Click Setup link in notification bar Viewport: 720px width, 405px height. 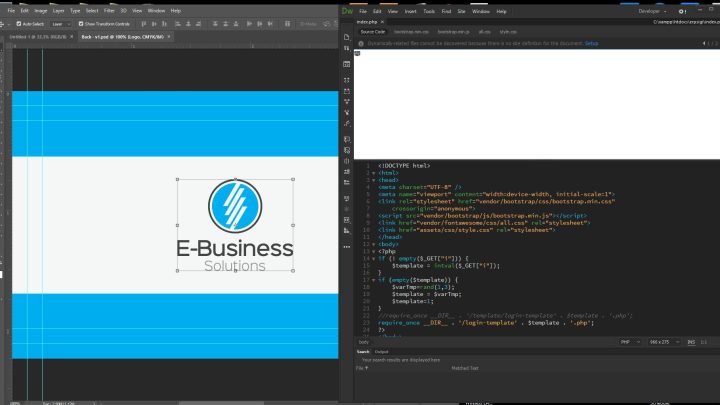coord(591,44)
